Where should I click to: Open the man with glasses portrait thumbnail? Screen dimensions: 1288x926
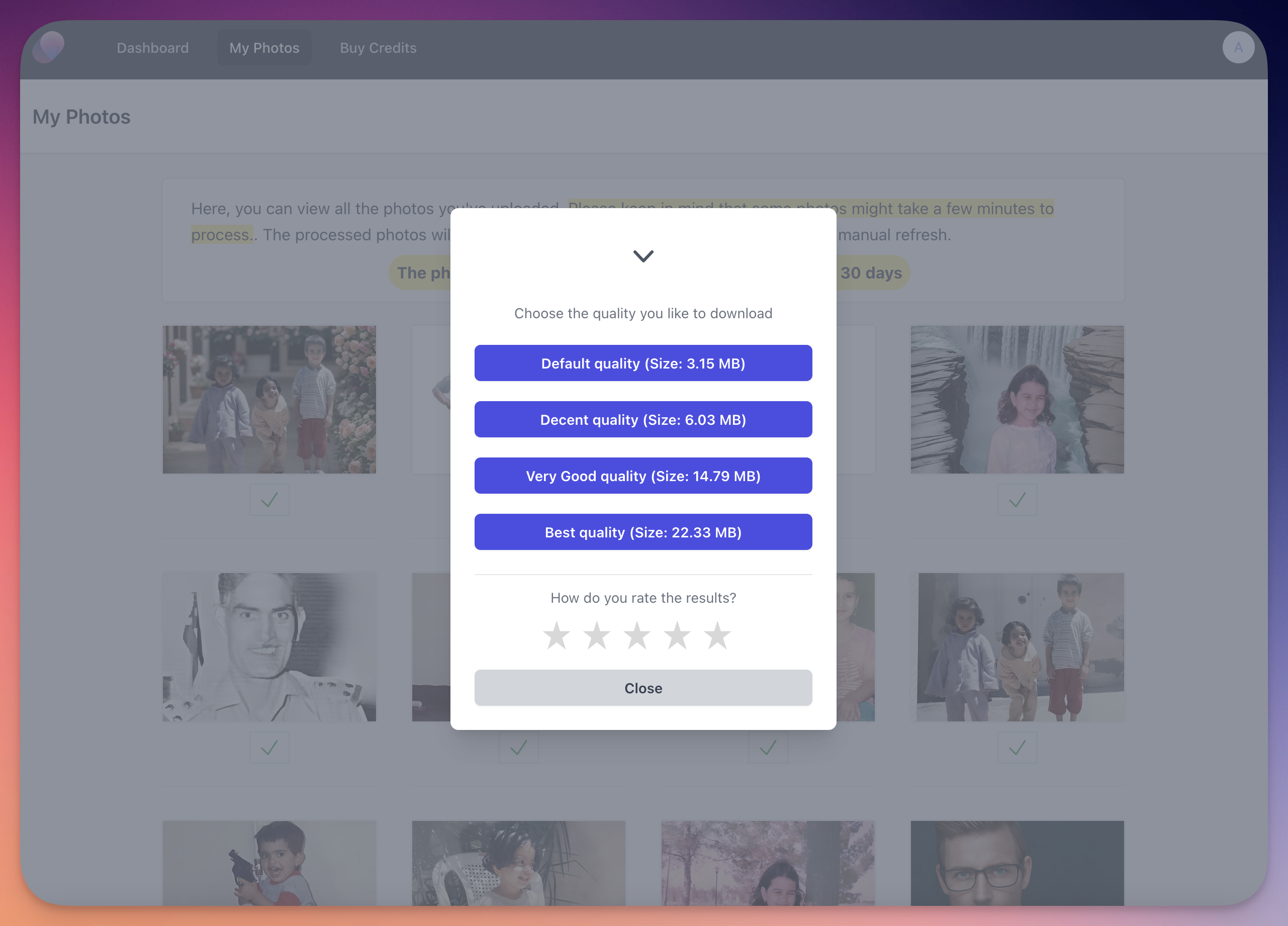click(1017, 863)
